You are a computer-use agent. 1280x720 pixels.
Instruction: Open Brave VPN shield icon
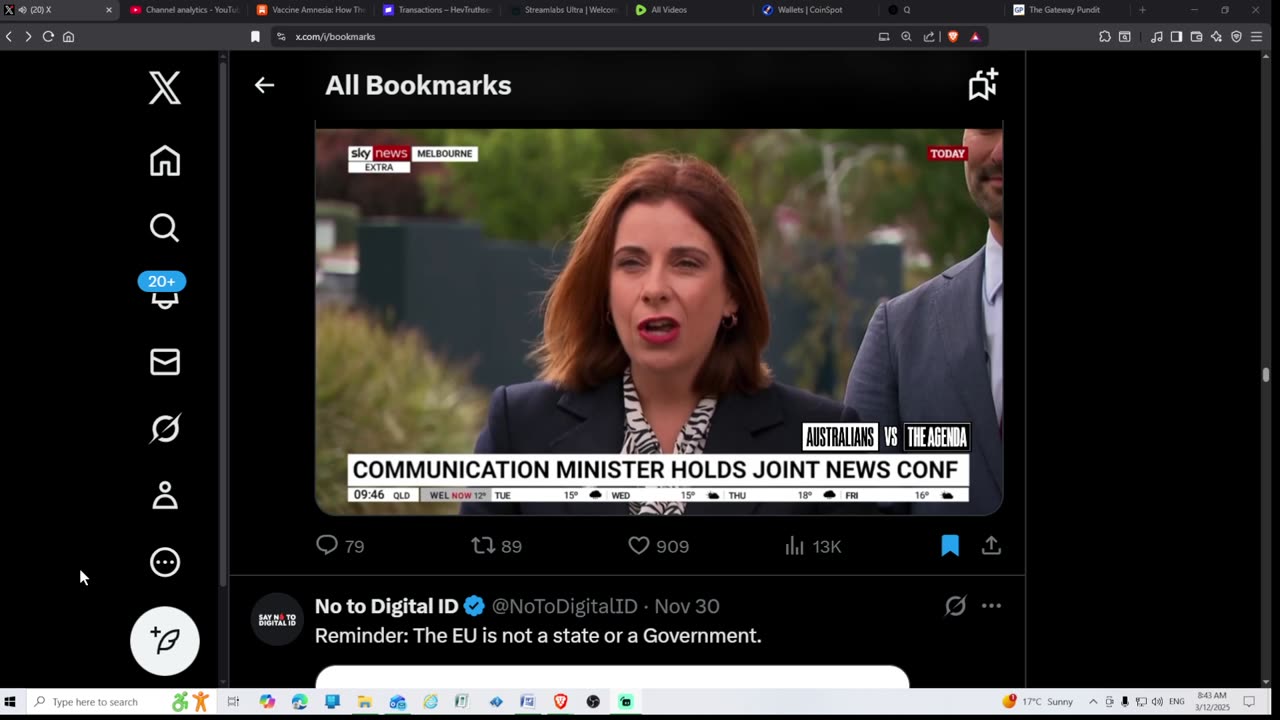[1236, 36]
